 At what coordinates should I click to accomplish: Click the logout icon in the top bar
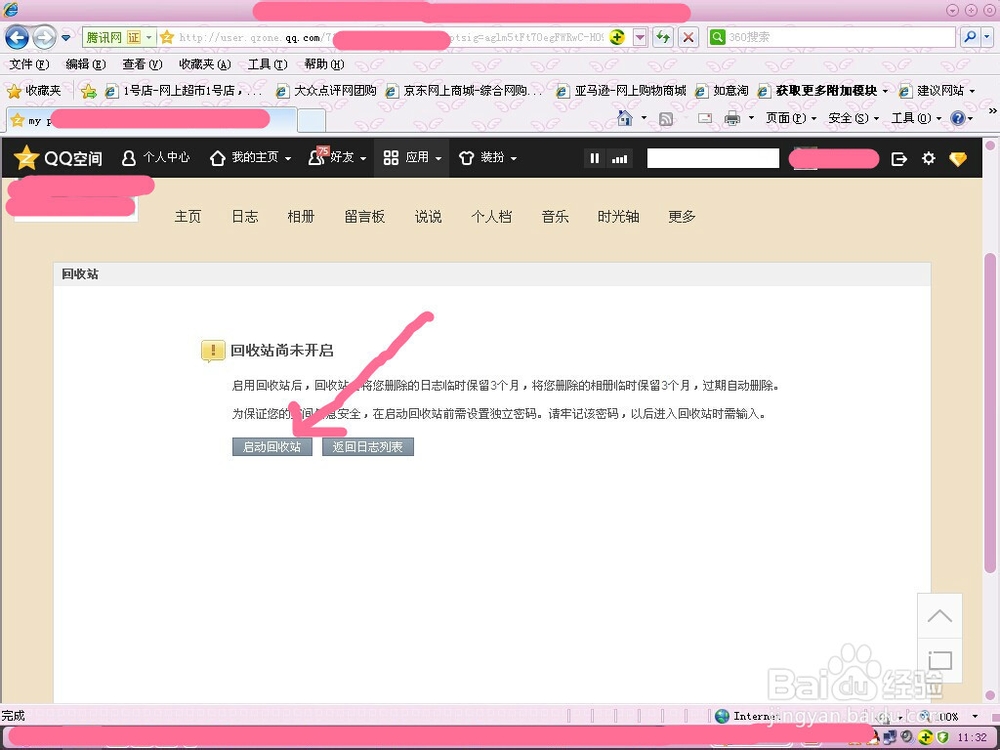(x=899, y=158)
